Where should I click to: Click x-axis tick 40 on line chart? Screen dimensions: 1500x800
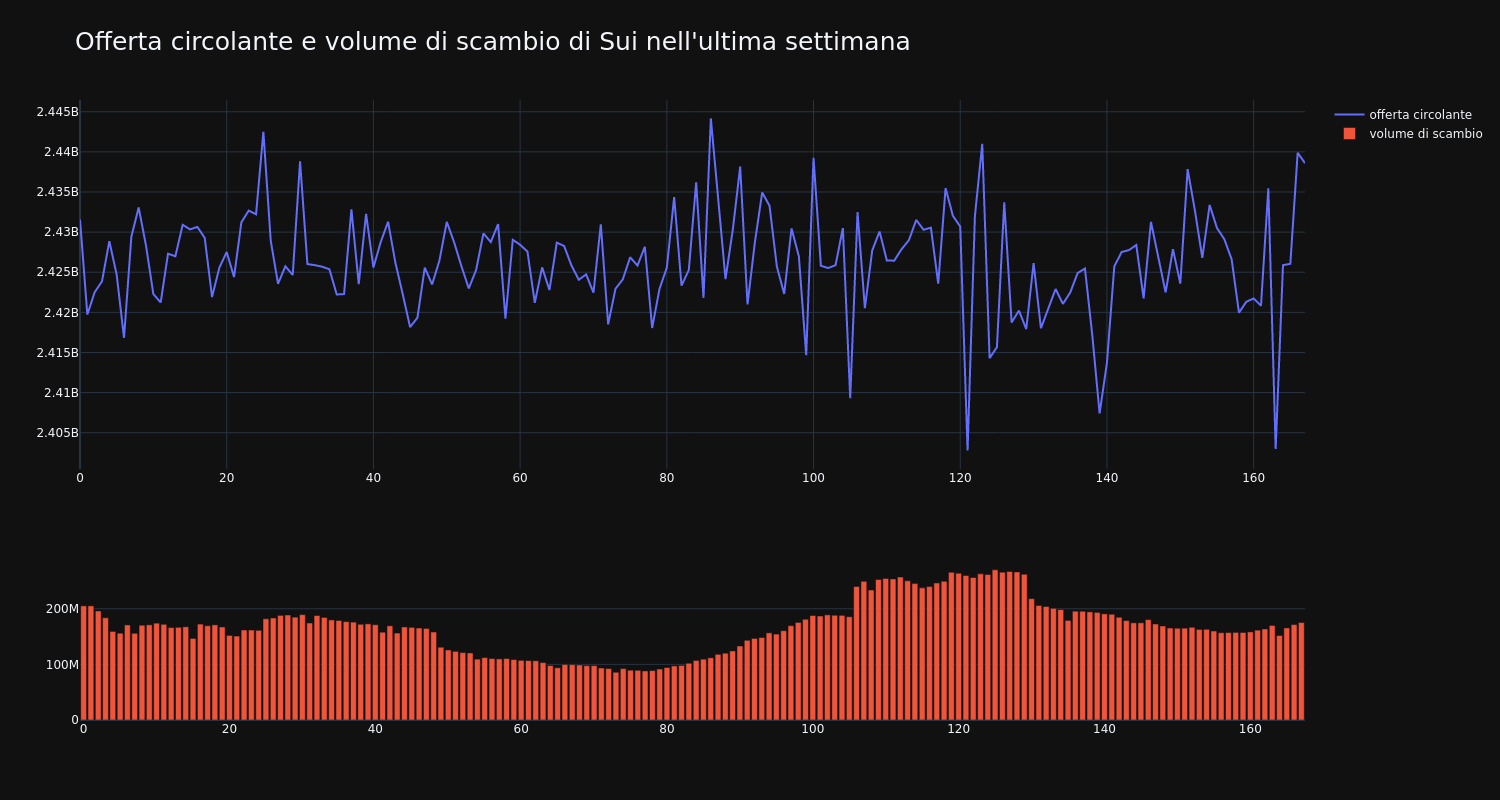coord(373,478)
